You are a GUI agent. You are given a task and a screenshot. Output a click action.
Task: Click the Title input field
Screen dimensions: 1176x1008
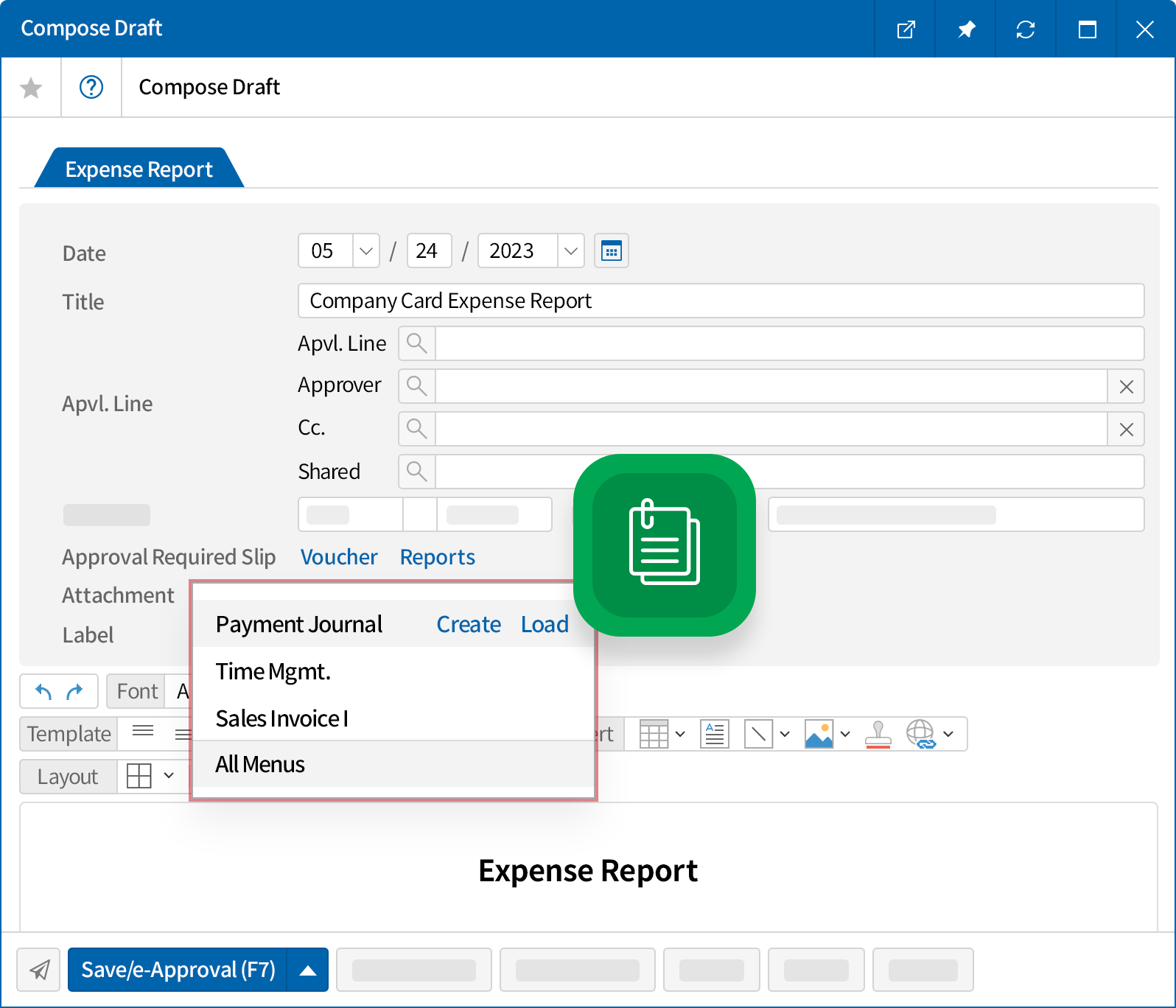point(720,301)
